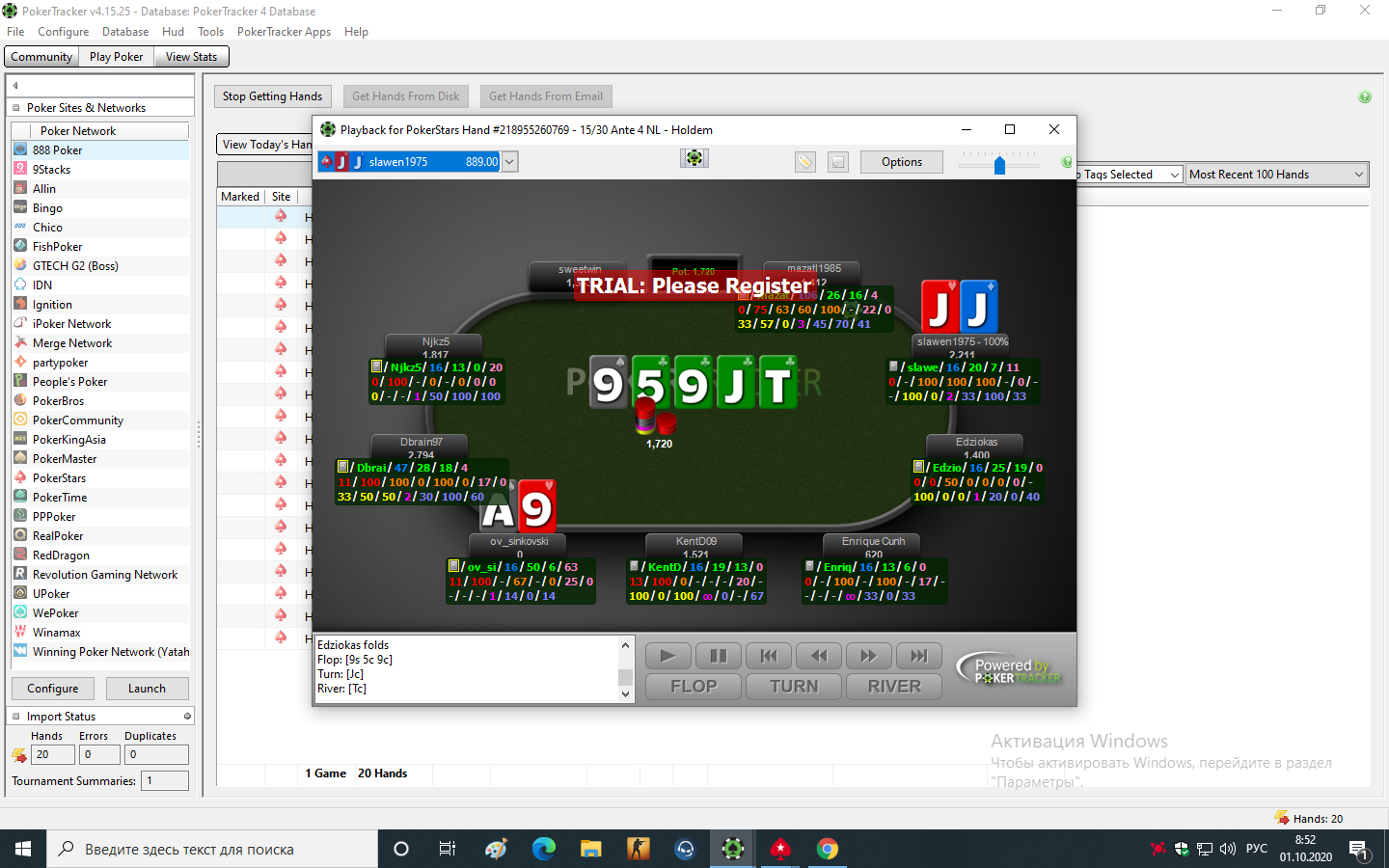Viewport: 1389px width, 868px height.
Task: Sort by Marked column header
Action: (240, 197)
